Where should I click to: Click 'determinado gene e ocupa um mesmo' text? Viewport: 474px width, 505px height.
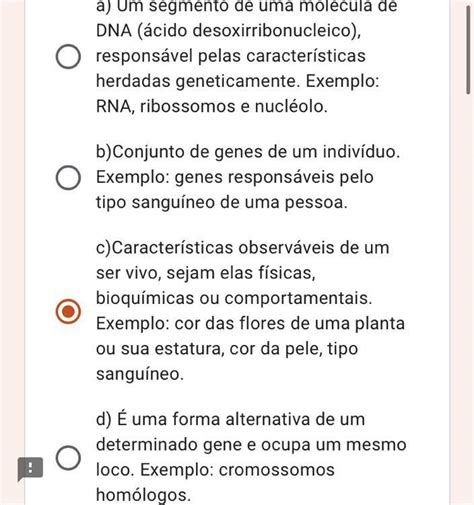[x=251, y=445]
